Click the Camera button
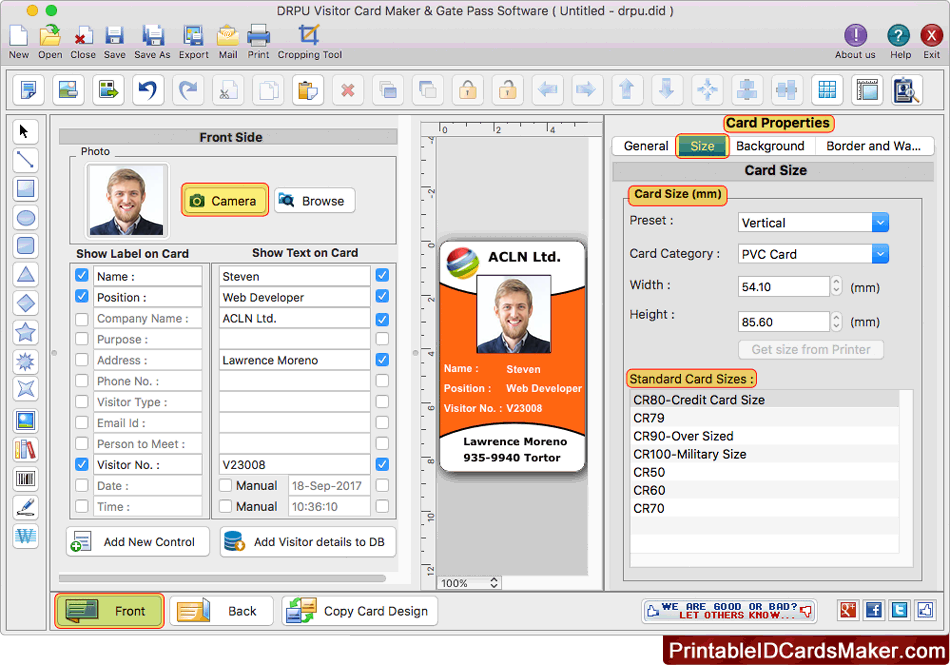The image size is (950, 665). click(x=225, y=200)
